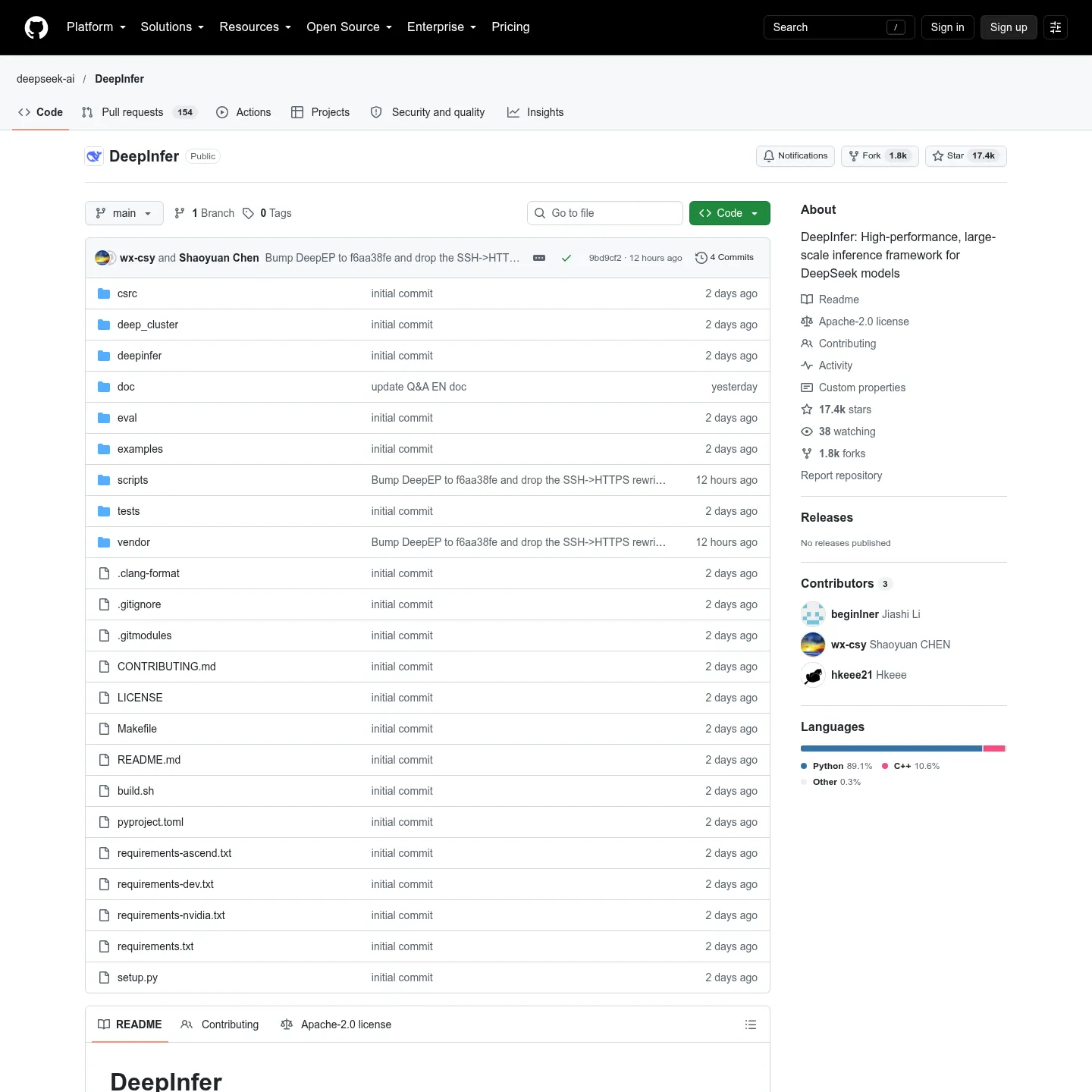
Task: Click wx-csy contributor avatar
Action: tap(813, 645)
